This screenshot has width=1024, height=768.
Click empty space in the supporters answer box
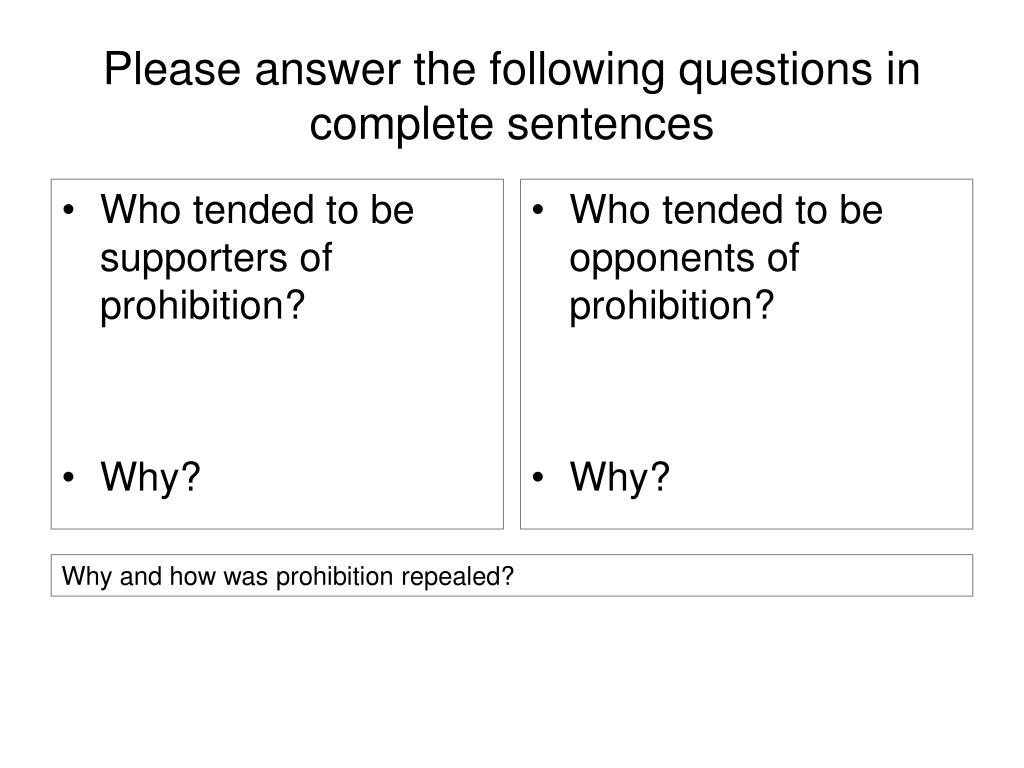pyautogui.click(x=277, y=392)
